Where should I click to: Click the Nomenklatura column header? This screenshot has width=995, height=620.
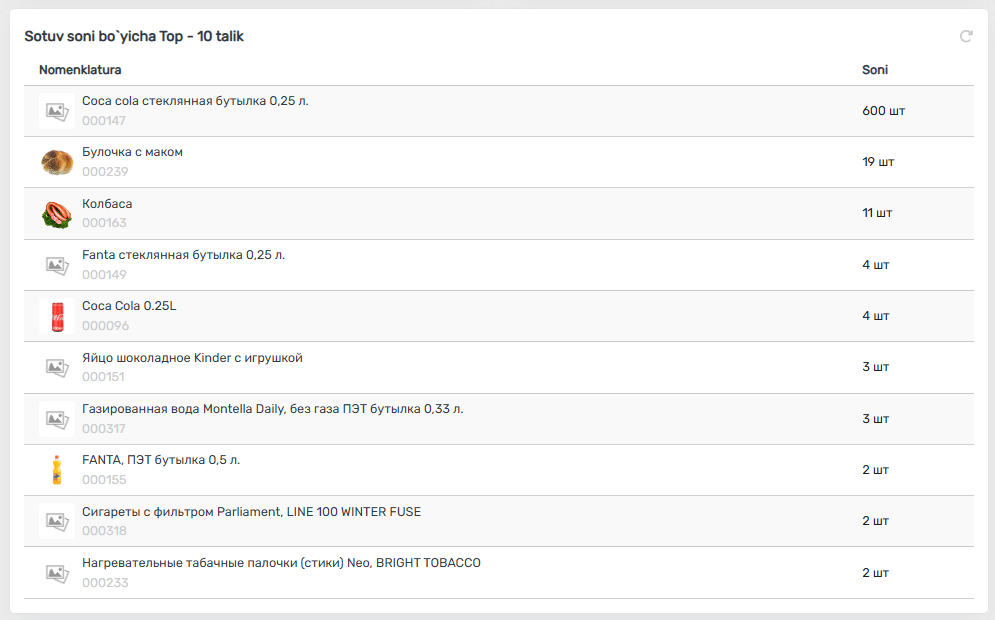tap(80, 70)
